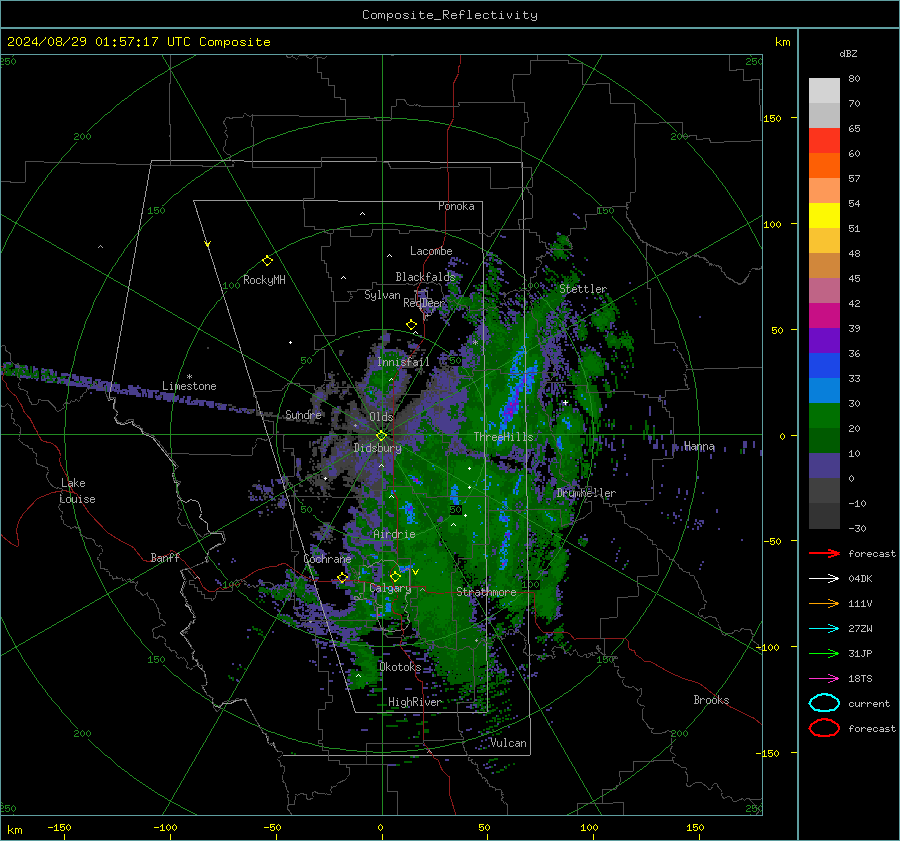Click the yellow radar-center diamond above Didsbury
The image size is (900, 841).
(x=381, y=435)
